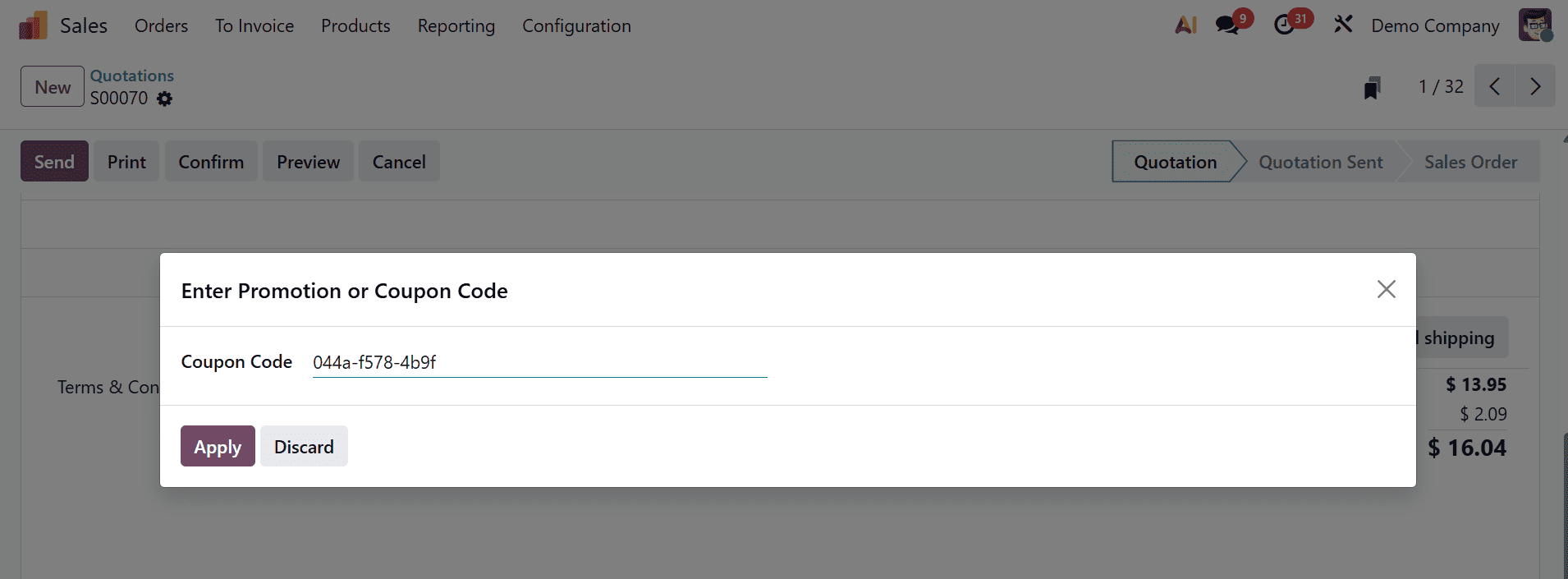The image size is (1568, 579).
Task: Click the bookmark icon near pager
Action: [x=1372, y=87]
